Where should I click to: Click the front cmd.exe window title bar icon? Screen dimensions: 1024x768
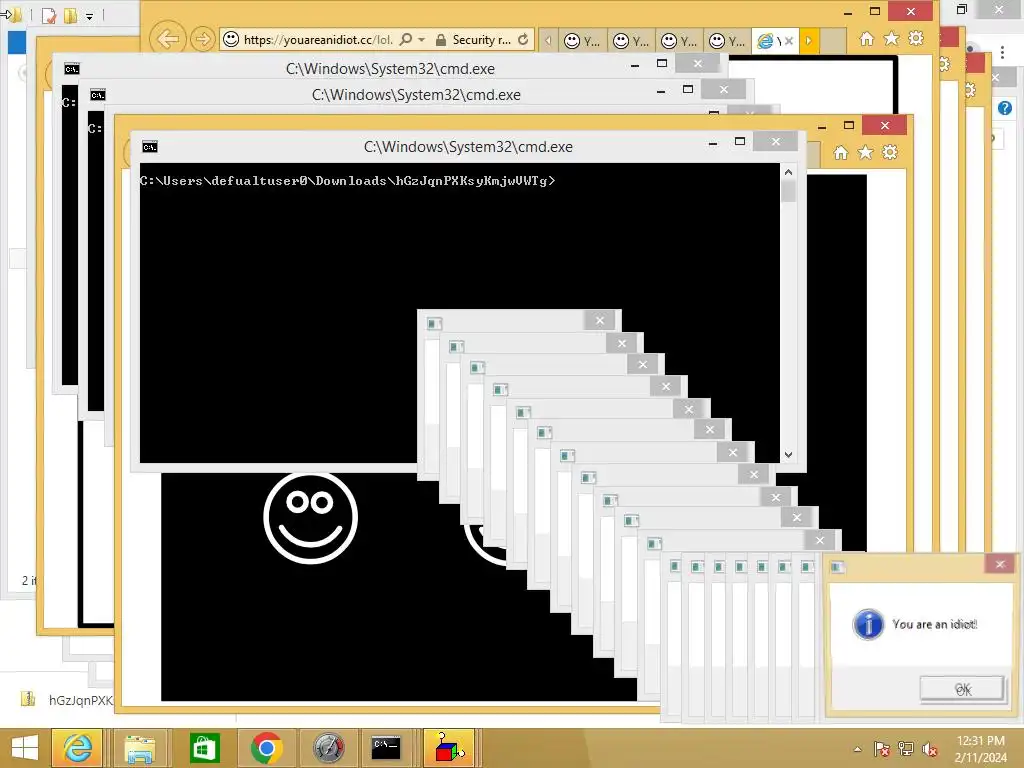(150, 147)
